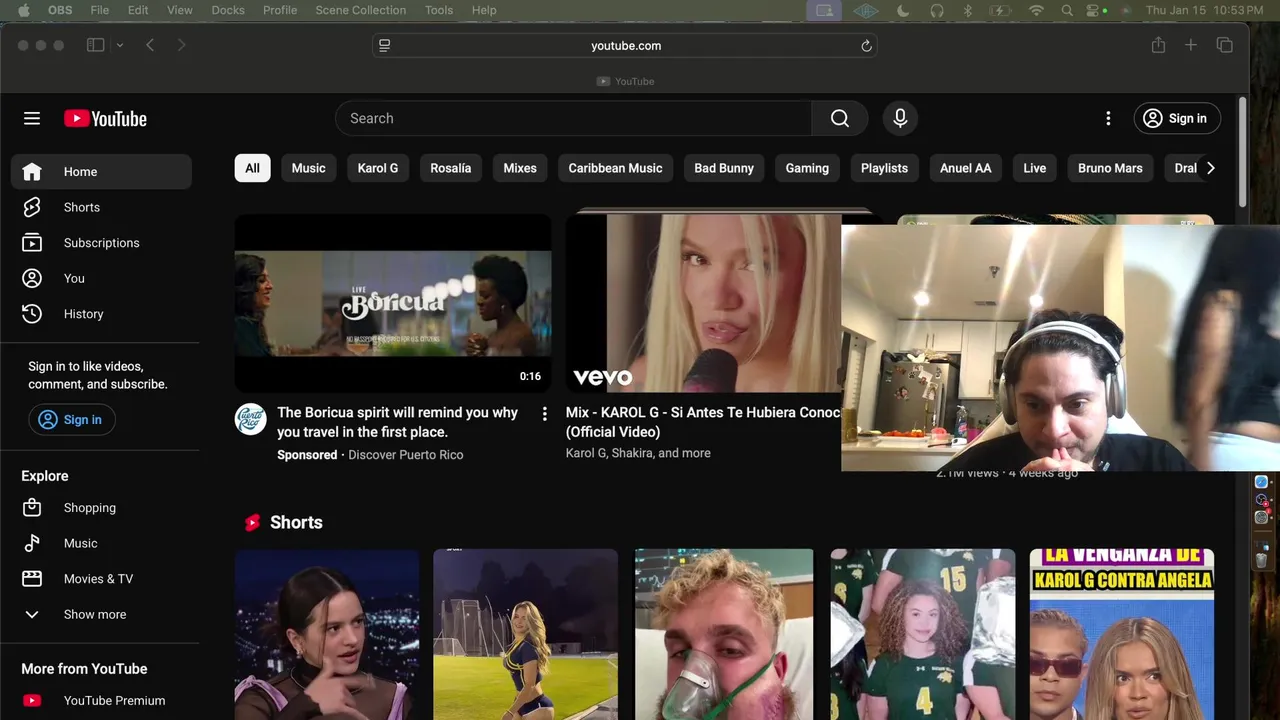1280x720 pixels.
Task: Open the Jake Paul oxygen mask short
Action: click(724, 634)
